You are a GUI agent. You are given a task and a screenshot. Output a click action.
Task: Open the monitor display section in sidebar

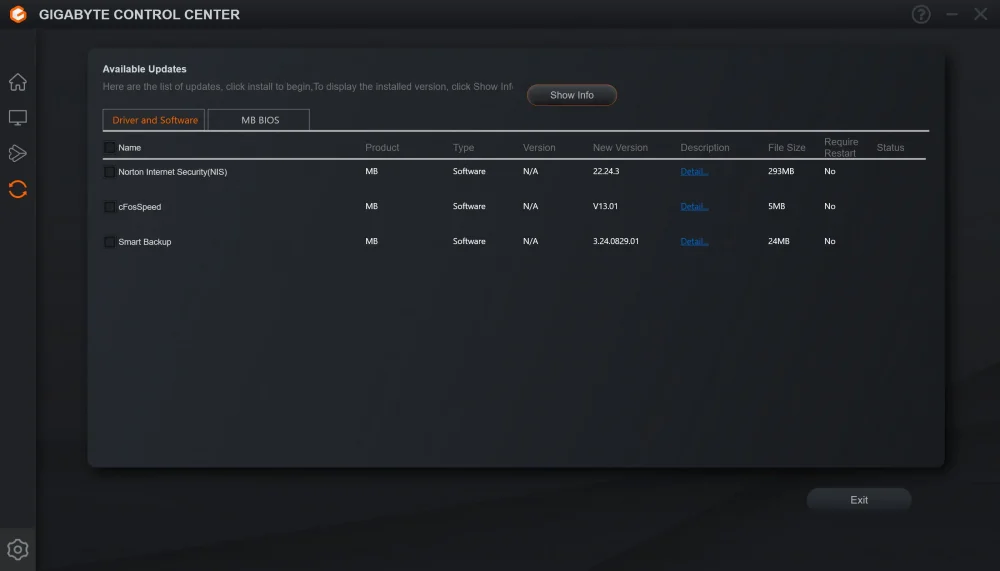tap(18, 118)
